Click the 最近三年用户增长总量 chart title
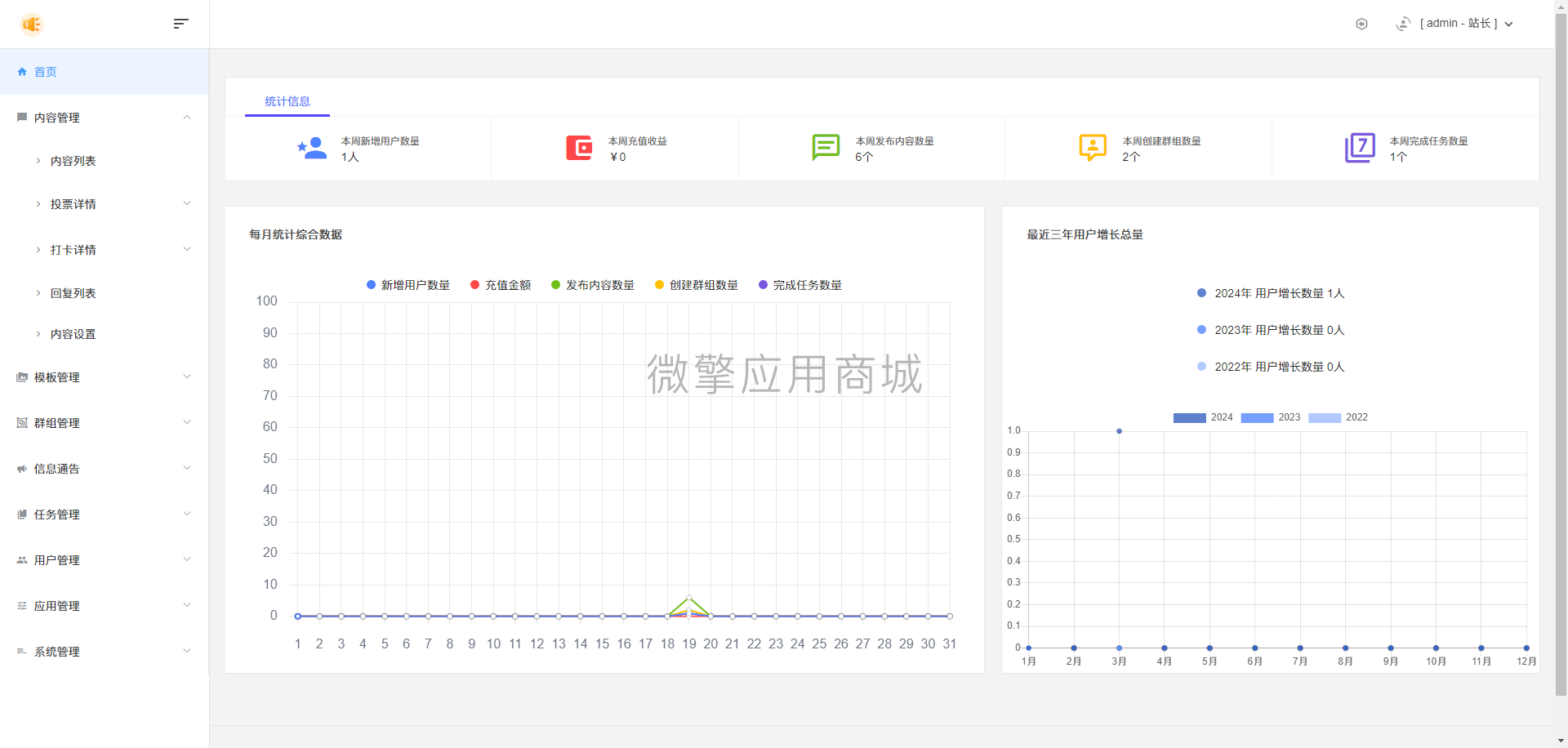 click(1085, 234)
